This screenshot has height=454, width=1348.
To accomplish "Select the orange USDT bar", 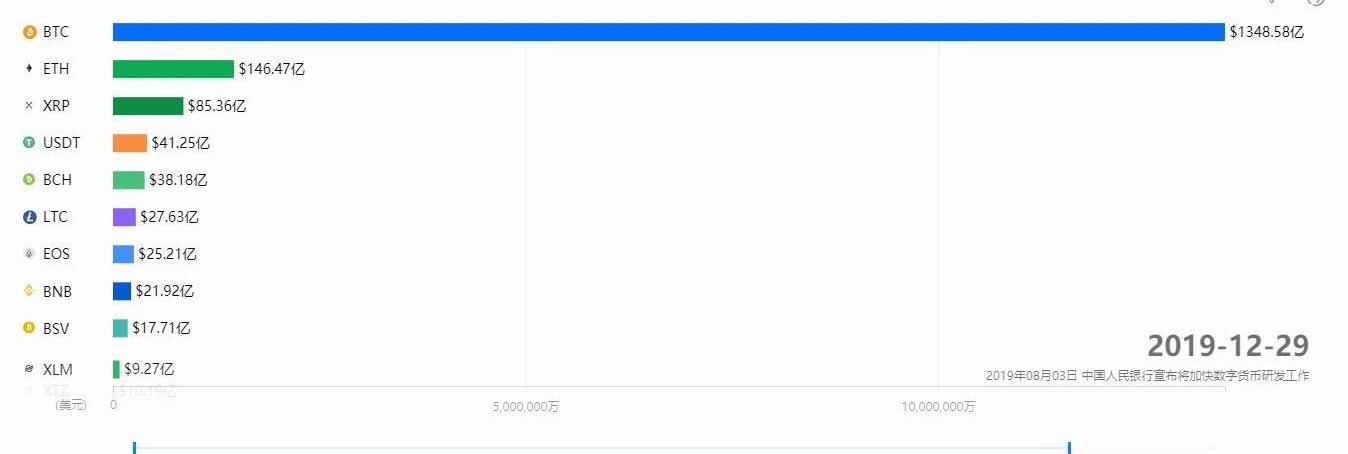I will coord(130,143).
